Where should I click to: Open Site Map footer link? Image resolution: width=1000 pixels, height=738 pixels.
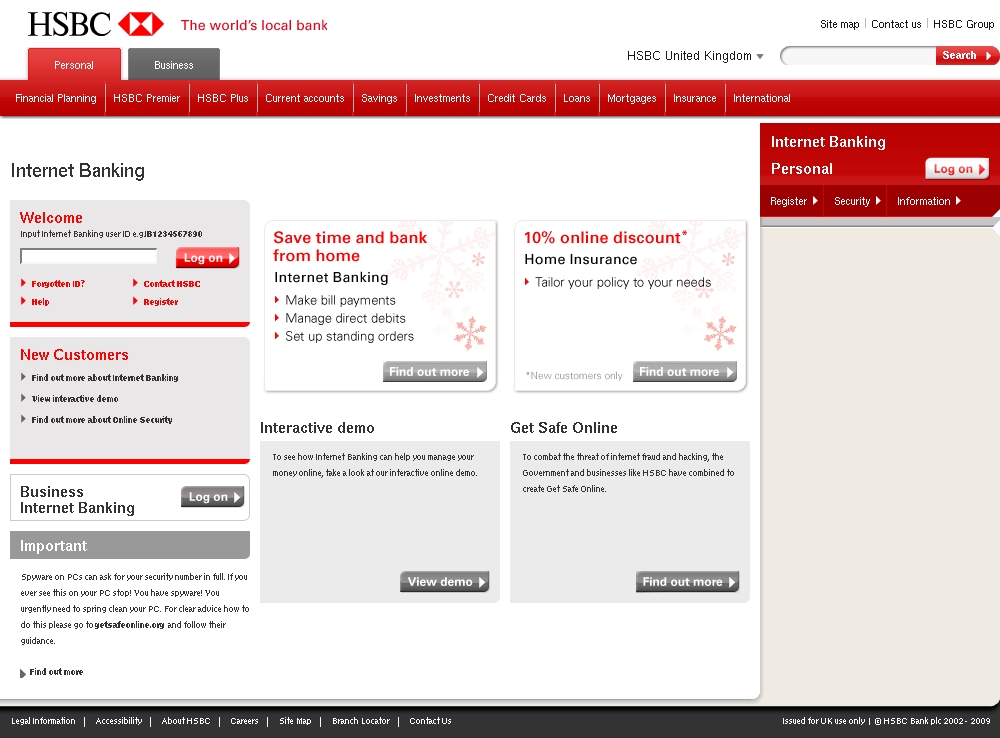pyautogui.click(x=295, y=721)
